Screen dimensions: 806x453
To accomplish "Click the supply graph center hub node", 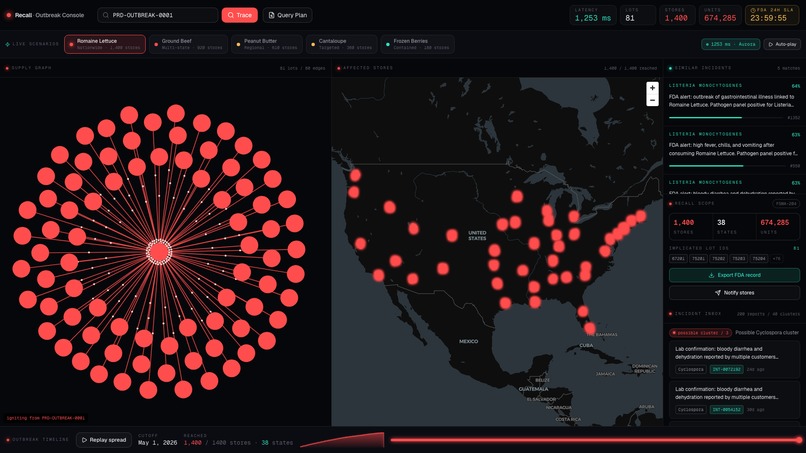I will 159,252.
